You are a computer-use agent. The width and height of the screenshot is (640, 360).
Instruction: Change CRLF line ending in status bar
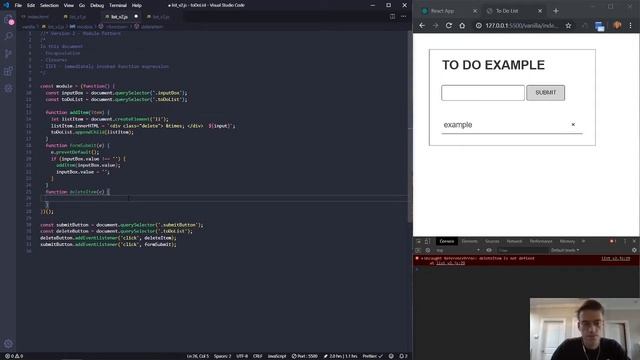point(258,356)
